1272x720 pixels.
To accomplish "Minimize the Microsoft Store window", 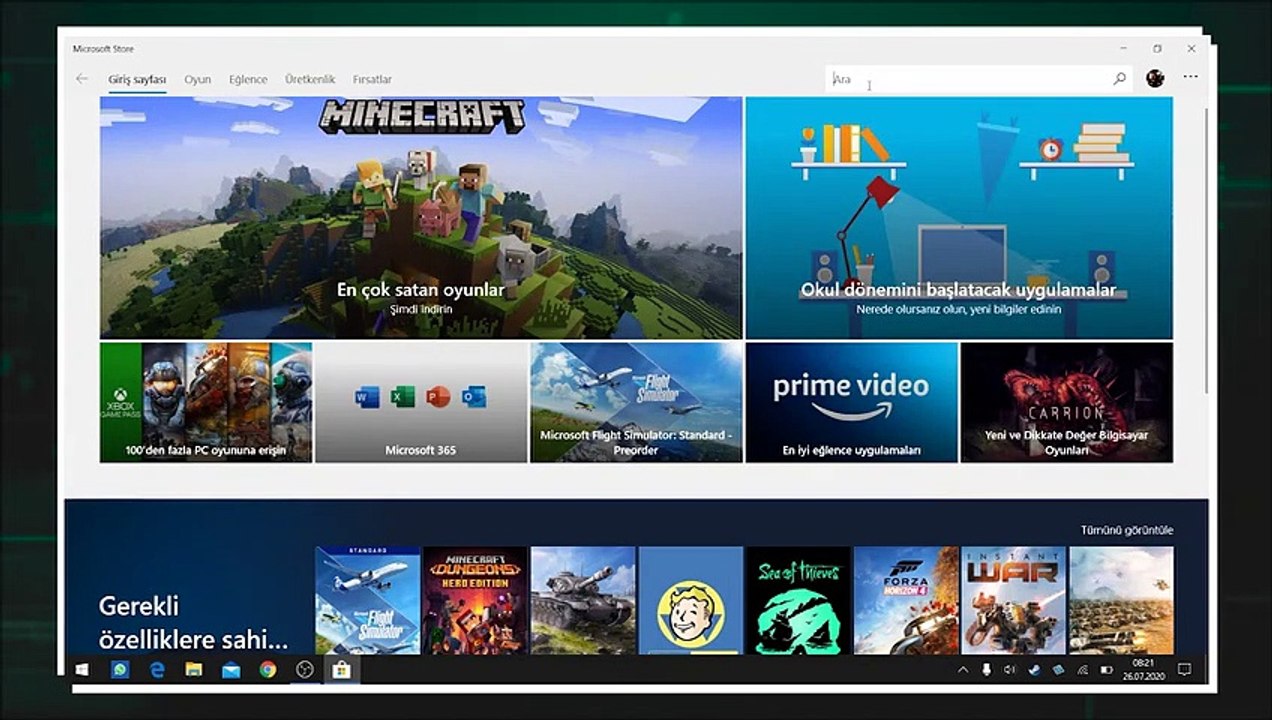I will pyautogui.click(x=1123, y=48).
